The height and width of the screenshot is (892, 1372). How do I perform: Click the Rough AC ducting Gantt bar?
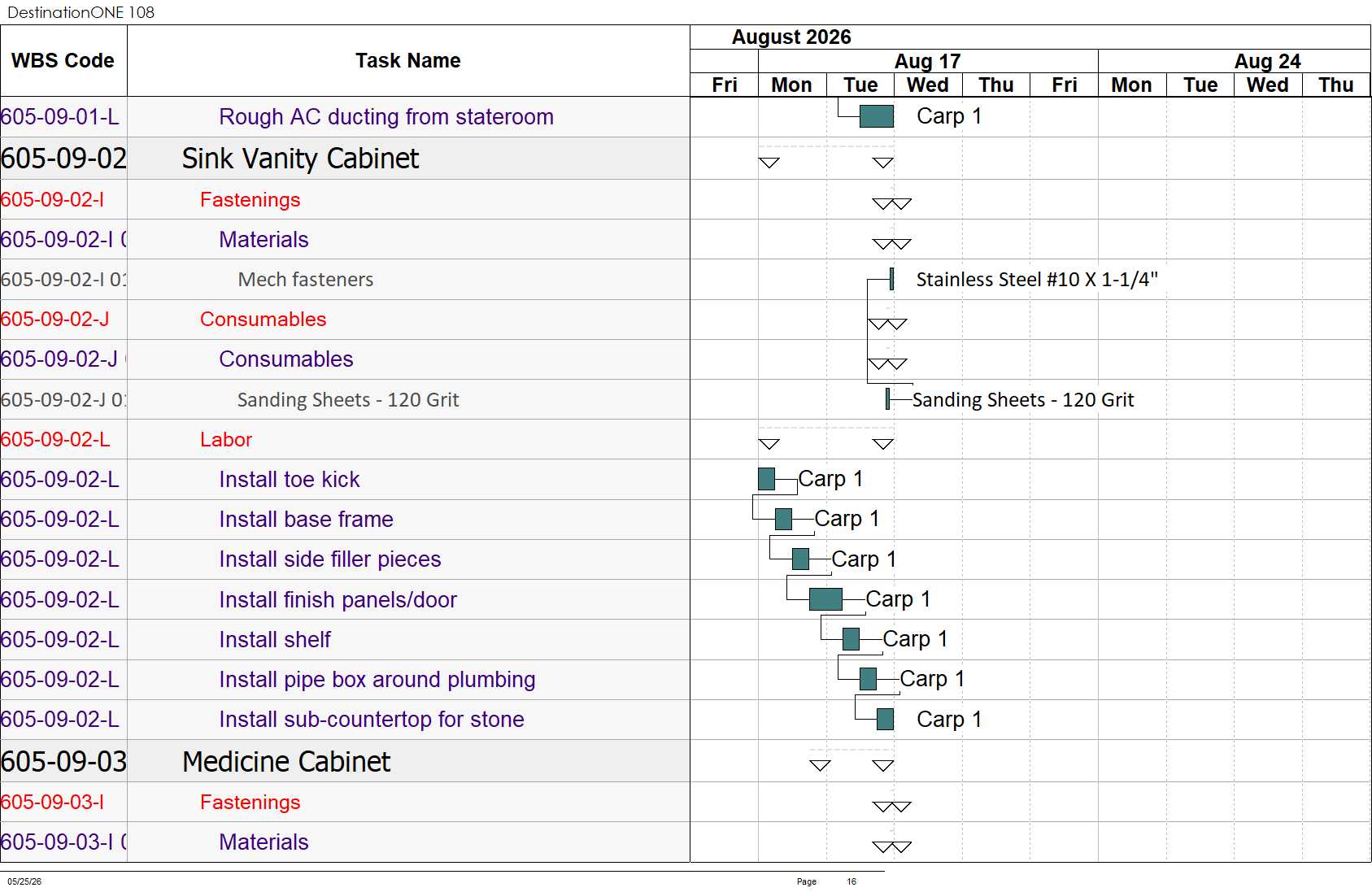[877, 116]
